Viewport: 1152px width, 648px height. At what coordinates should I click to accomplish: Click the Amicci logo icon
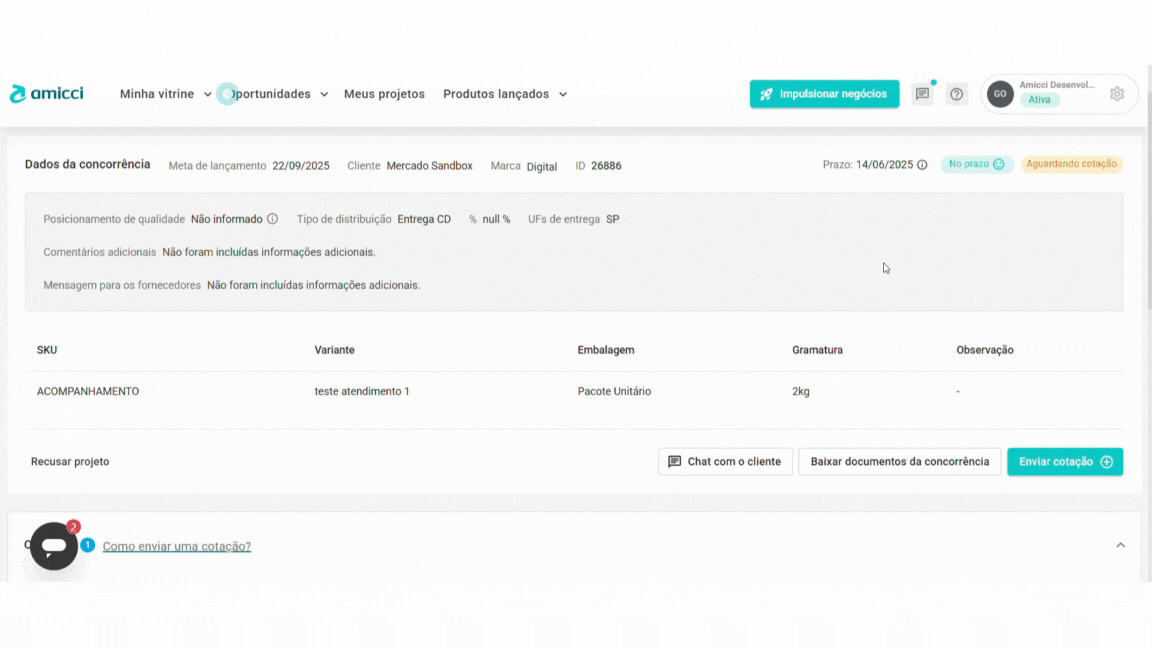[17, 93]
